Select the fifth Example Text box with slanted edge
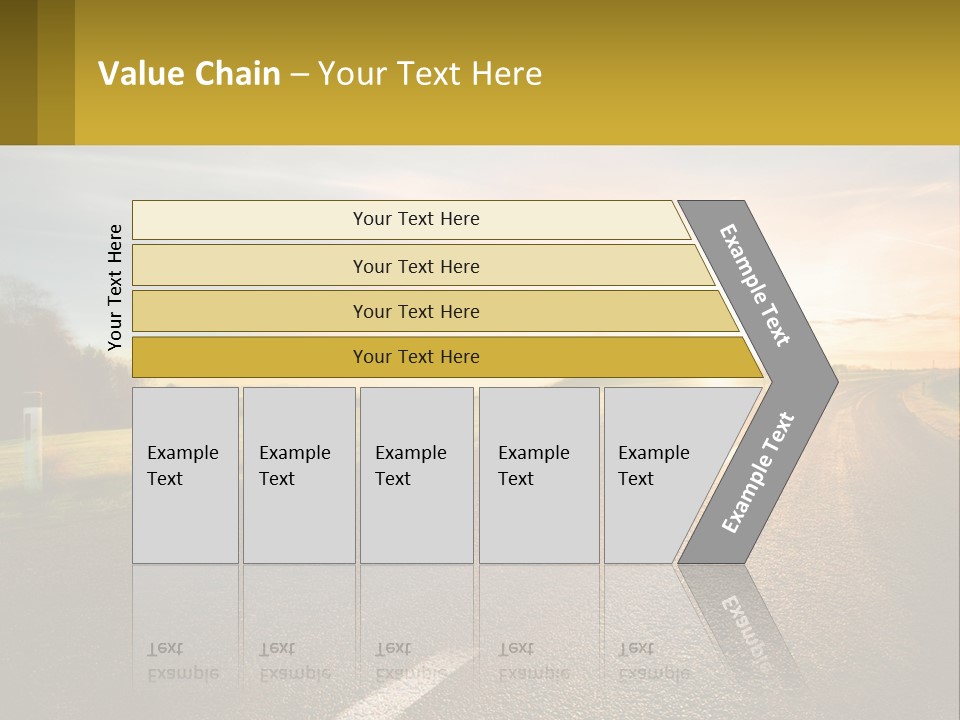960x720 pixels. [660, 475]
